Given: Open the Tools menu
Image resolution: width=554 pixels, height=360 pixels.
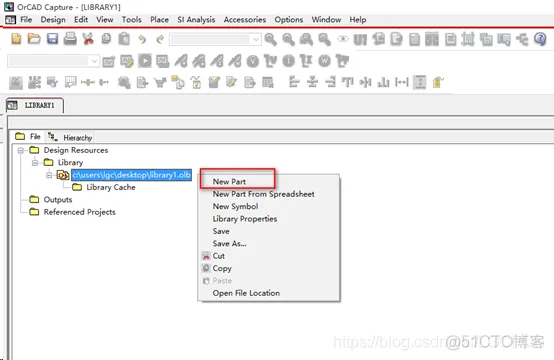Looking at the screenshot, I should click(x=132, y=20).
